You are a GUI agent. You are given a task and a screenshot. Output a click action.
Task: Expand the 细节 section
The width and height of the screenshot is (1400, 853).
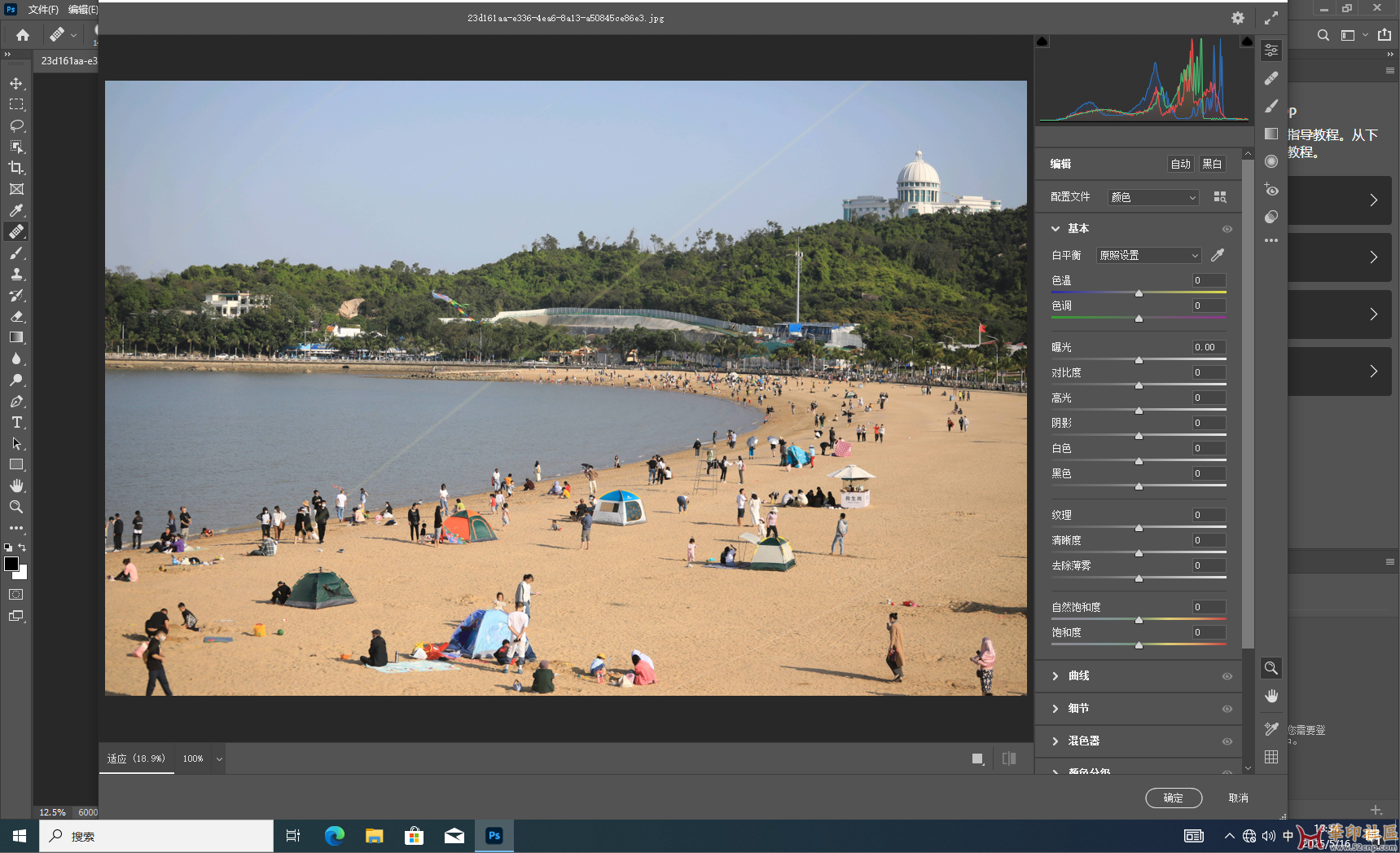1055,709
